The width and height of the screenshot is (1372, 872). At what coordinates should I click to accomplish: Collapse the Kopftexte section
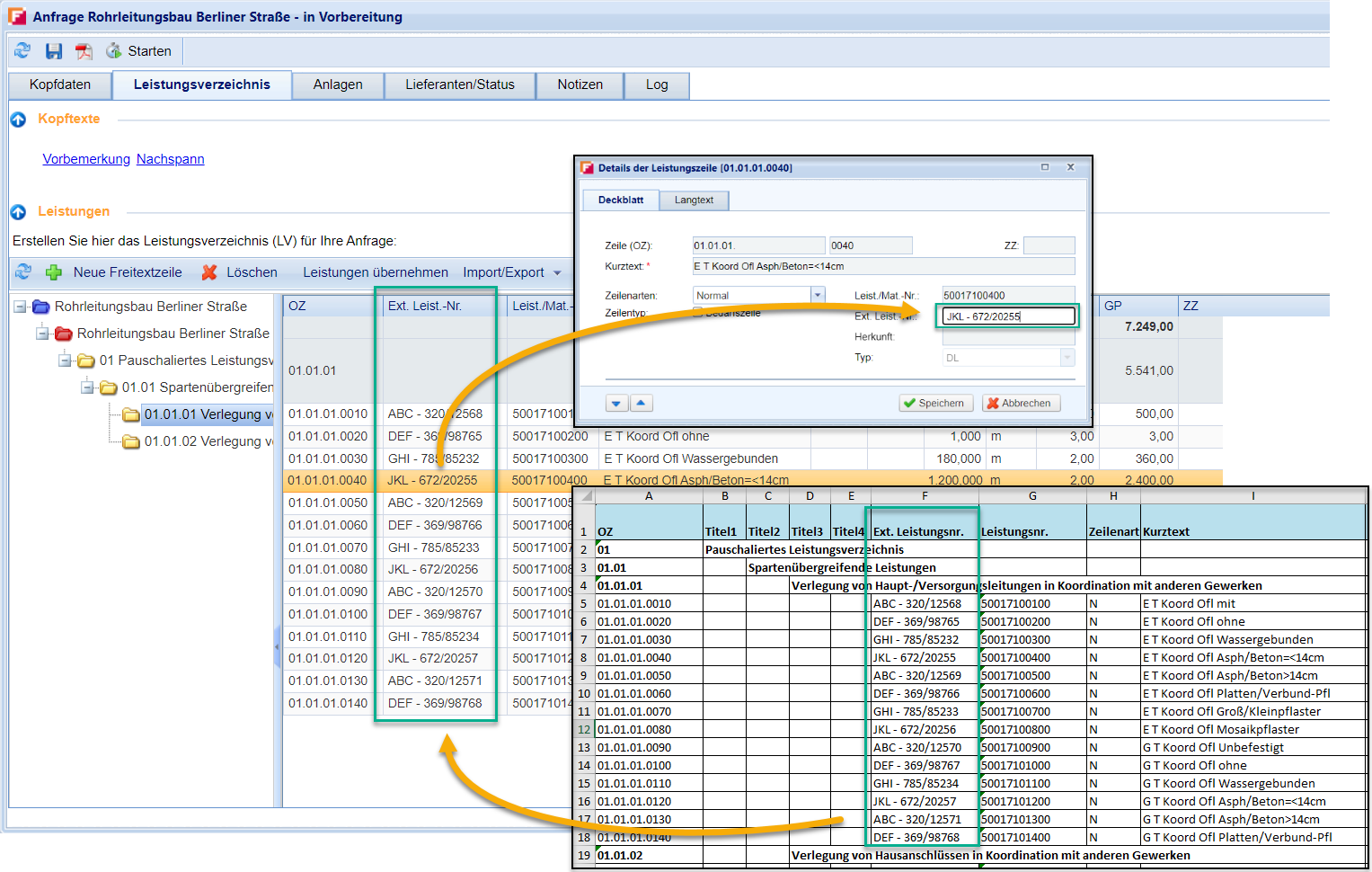coord(18,120)
